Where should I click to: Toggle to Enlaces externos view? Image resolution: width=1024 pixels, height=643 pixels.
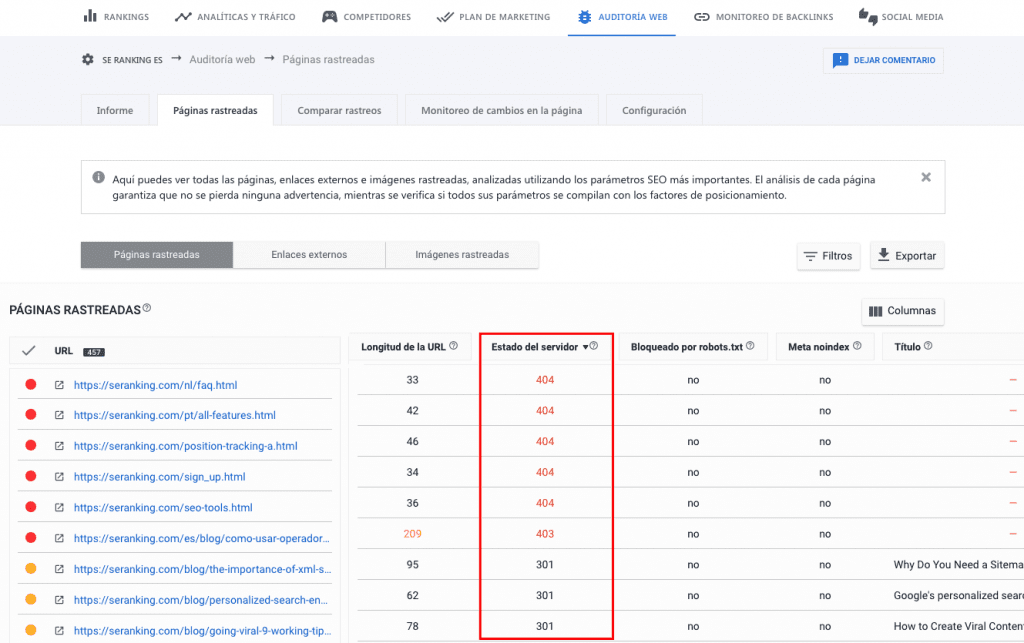(309, 255)
